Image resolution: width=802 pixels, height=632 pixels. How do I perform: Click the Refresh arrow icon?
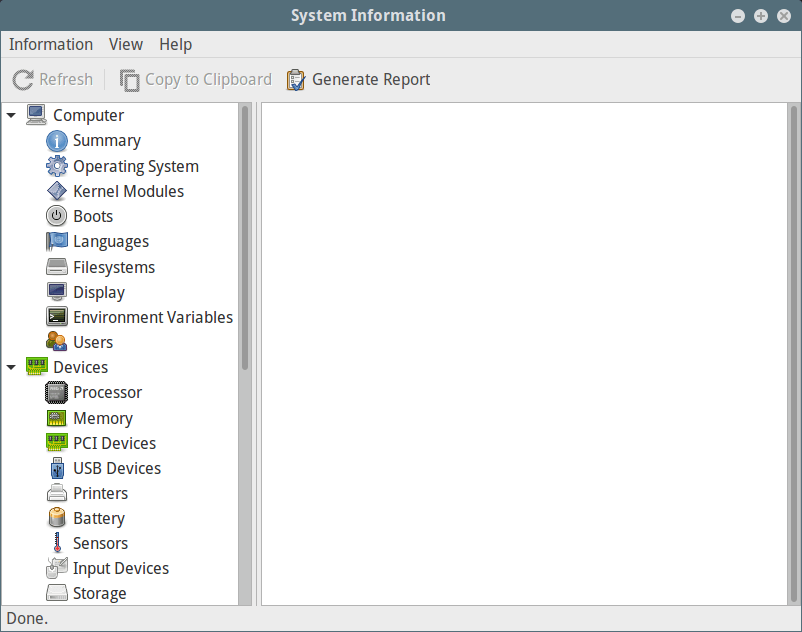(x=23, y=80)
